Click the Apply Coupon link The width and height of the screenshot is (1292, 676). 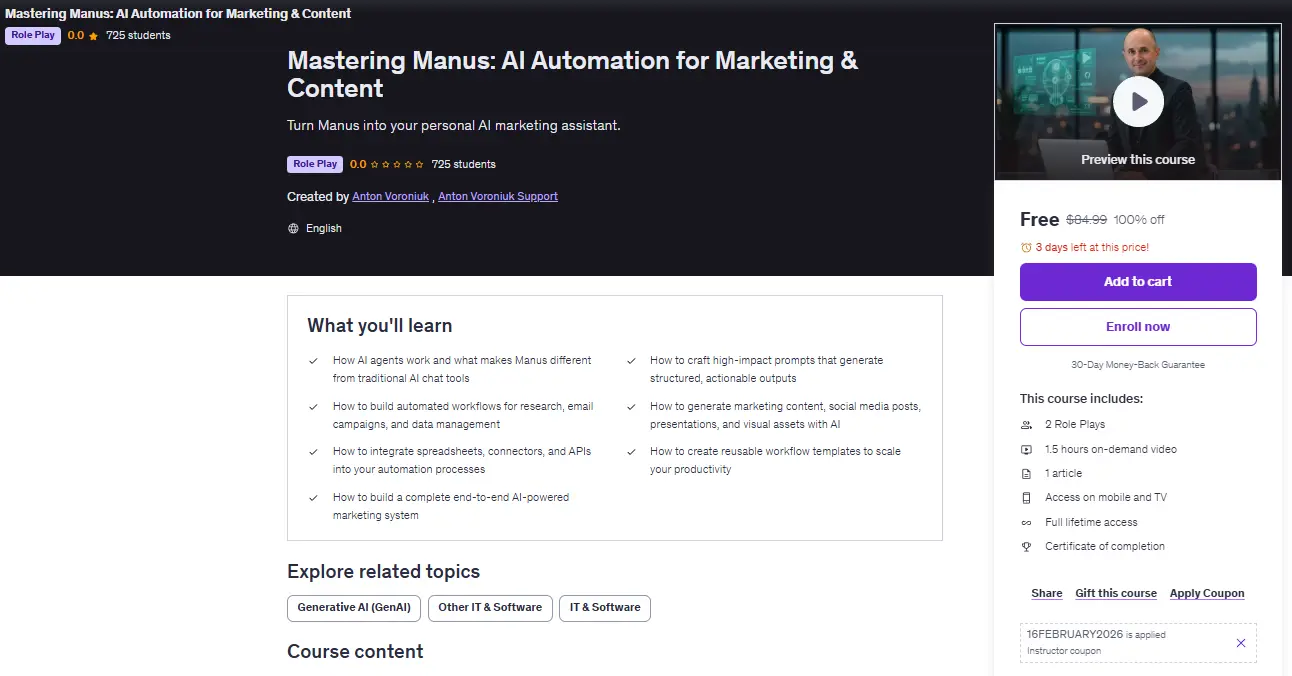(1207, 593)
